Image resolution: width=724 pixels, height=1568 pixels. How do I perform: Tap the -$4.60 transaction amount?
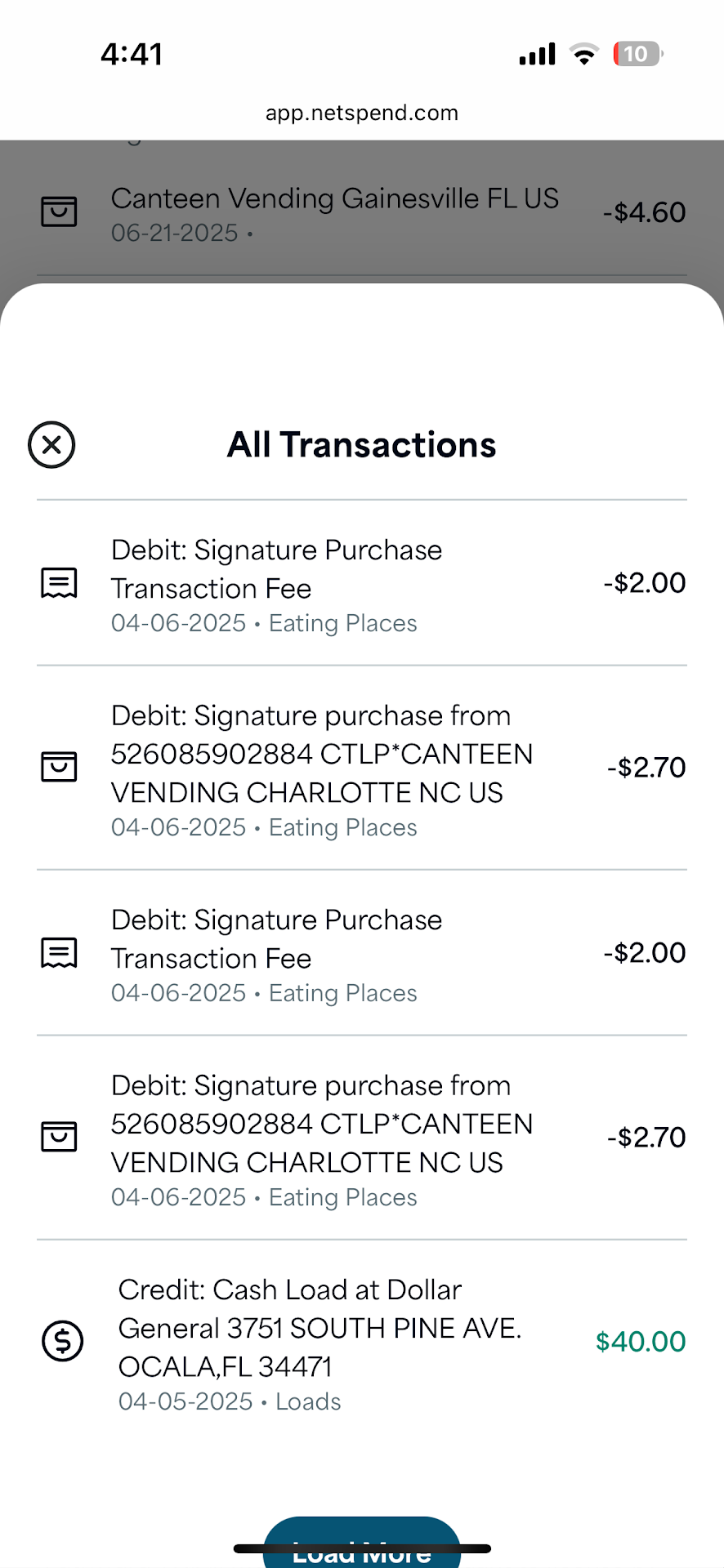(x=644, y=212)
